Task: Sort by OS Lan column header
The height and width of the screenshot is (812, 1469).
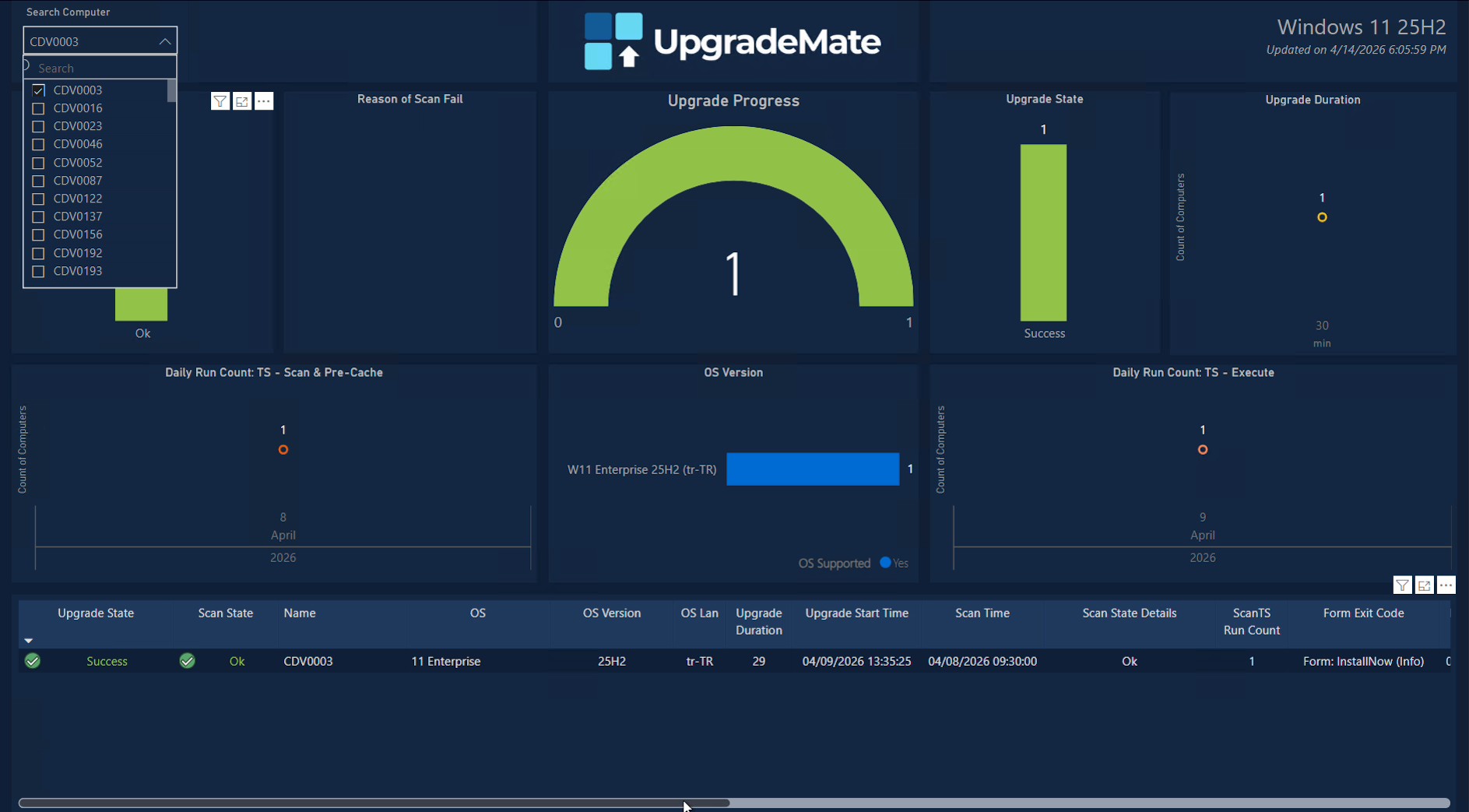Action: [700, 613]
